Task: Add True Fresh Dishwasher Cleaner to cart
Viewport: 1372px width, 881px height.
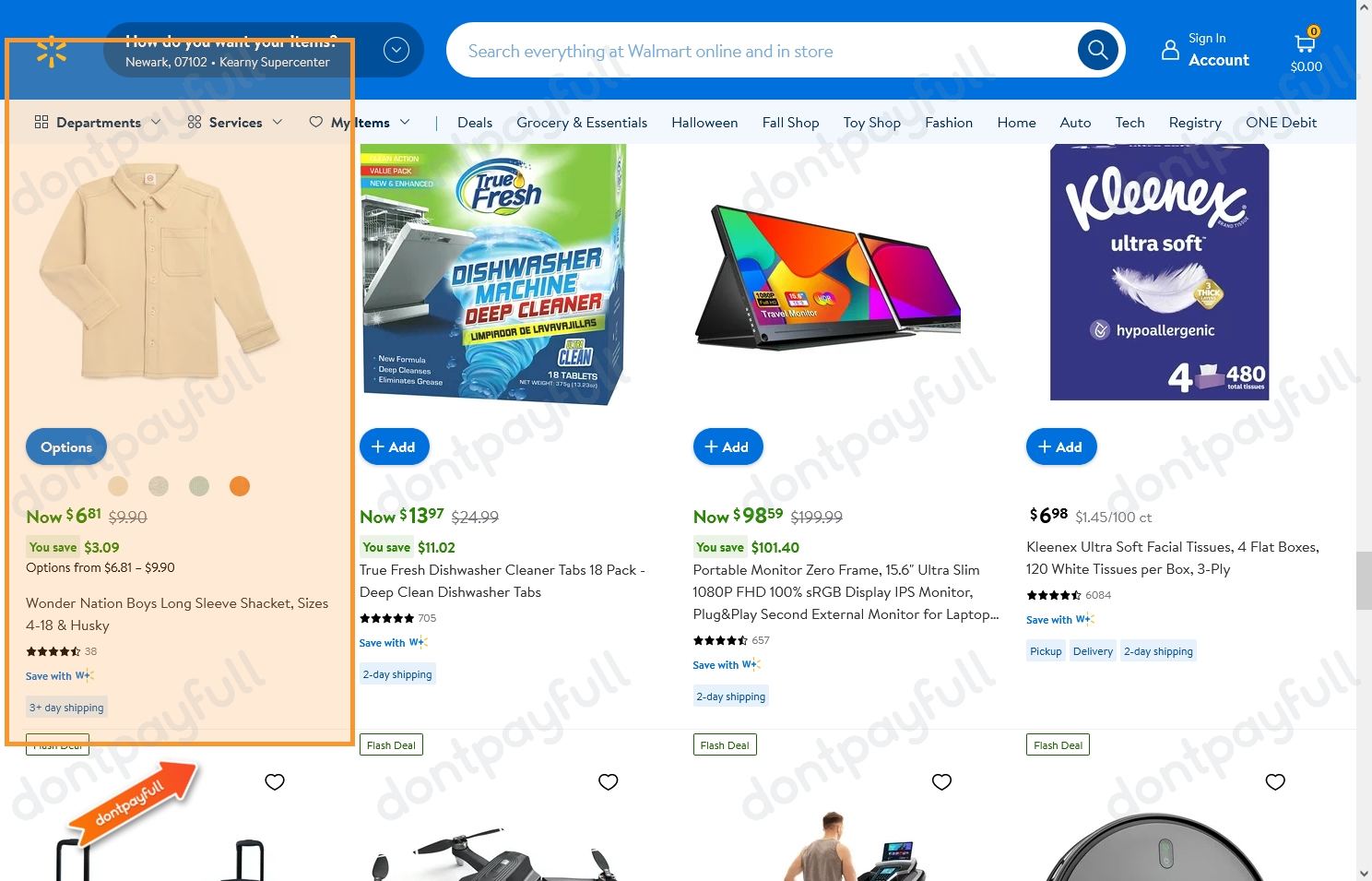Action: point(394,446)
